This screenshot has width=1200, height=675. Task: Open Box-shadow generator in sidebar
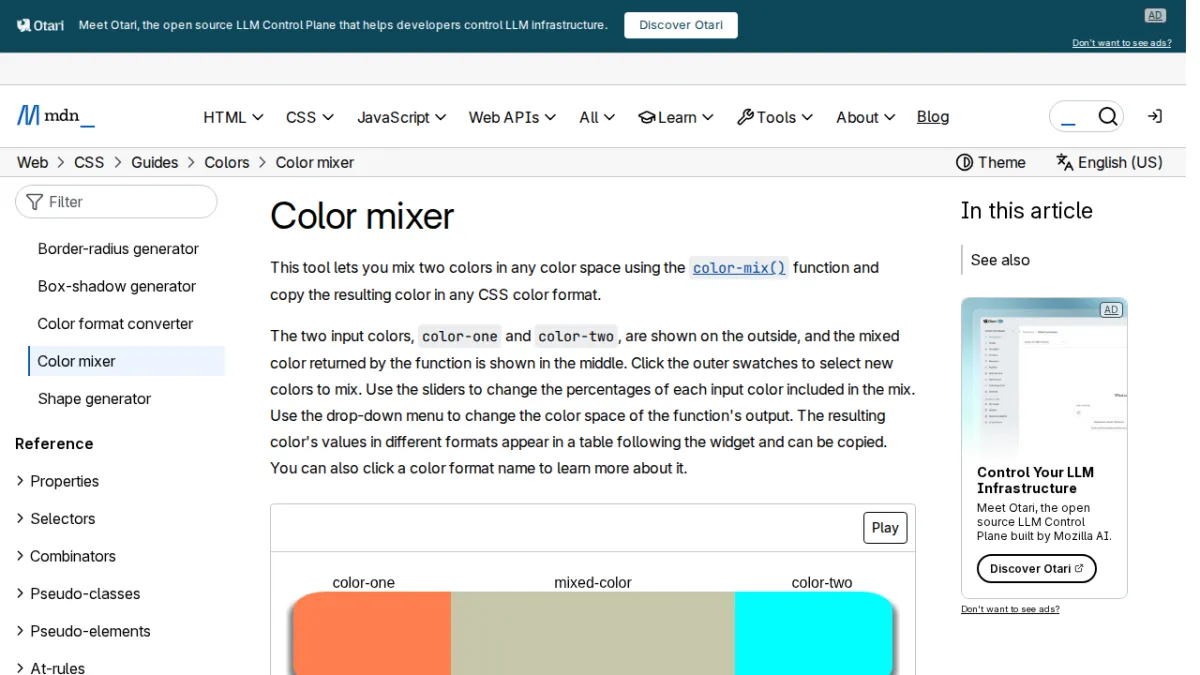[117, 286]
